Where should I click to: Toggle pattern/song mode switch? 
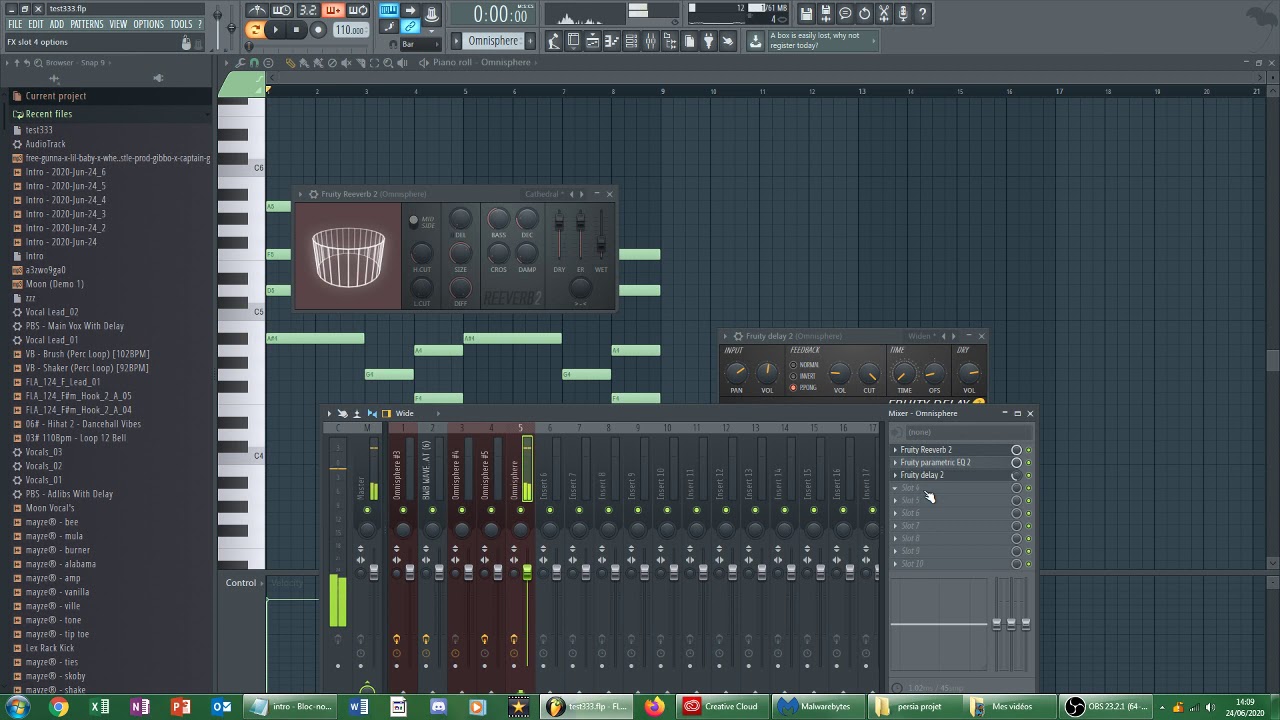point(255,30)
